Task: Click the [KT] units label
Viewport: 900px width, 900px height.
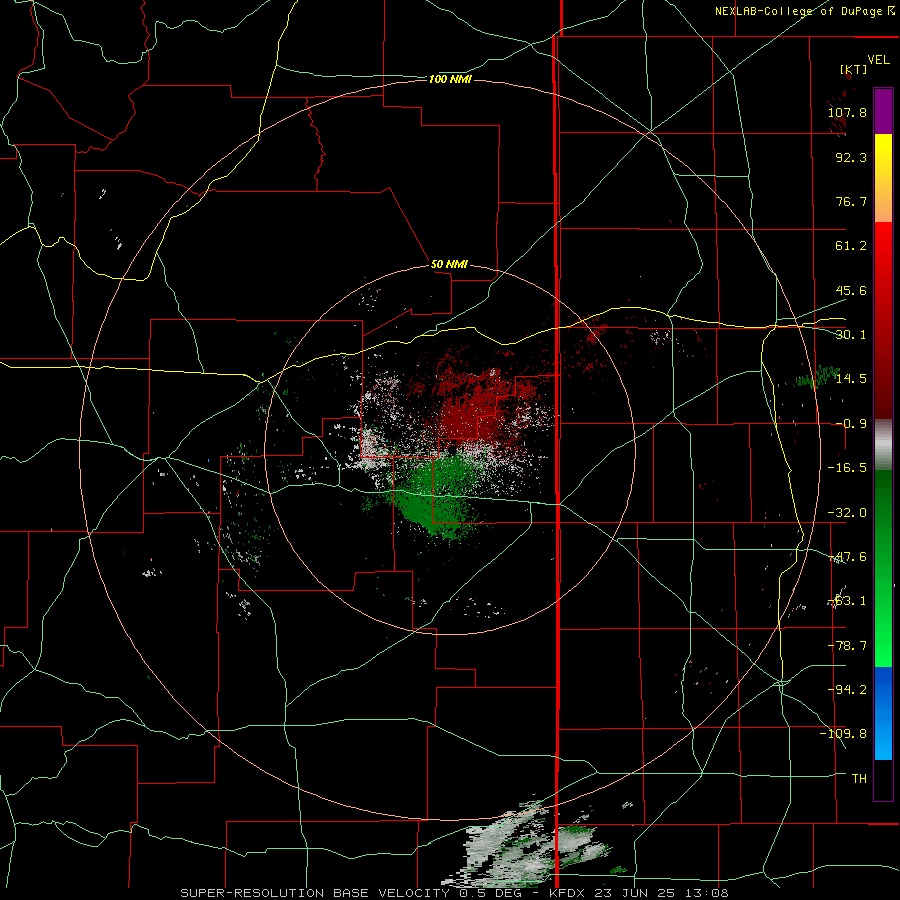Action: coord(854,69)
